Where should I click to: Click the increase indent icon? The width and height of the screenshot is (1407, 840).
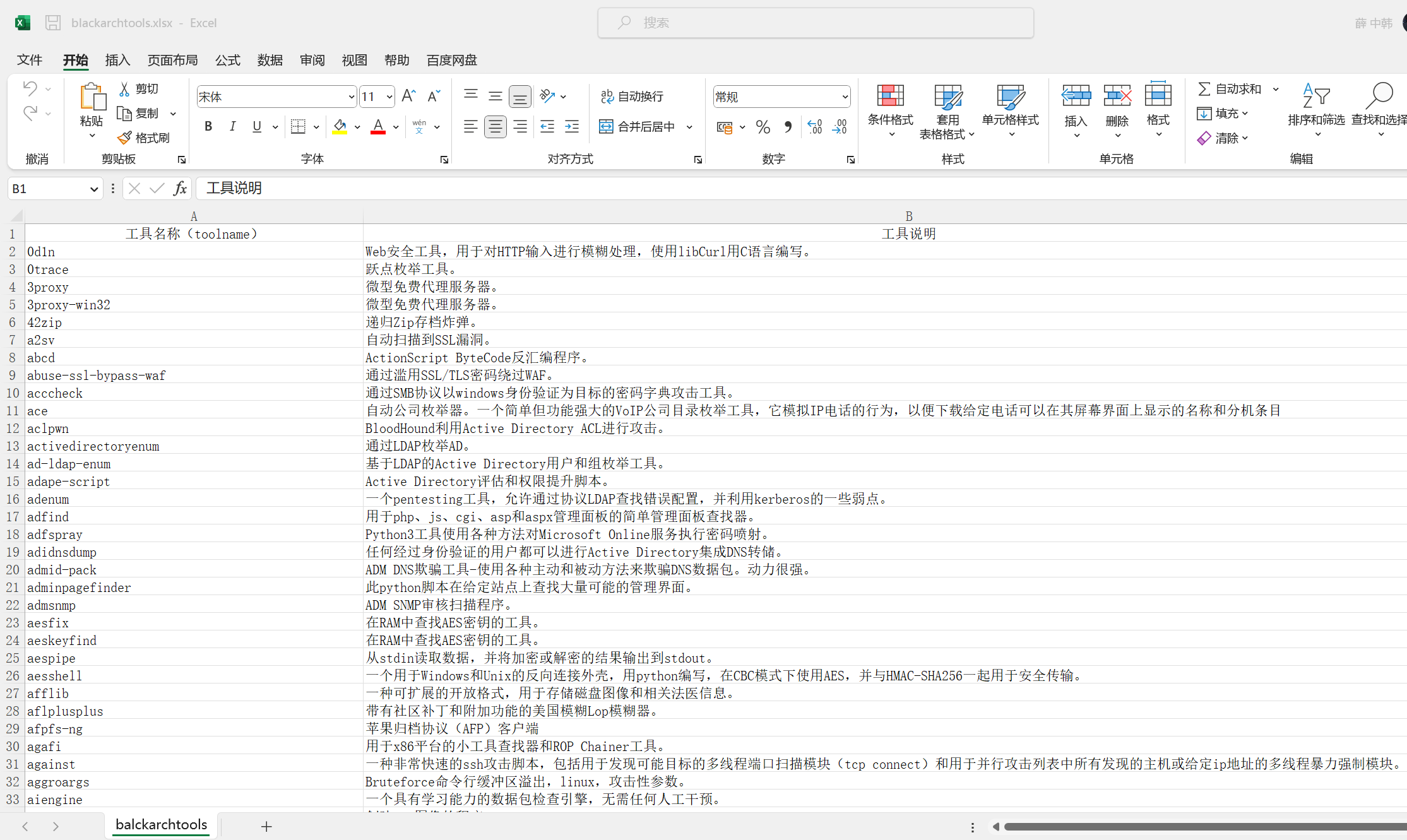coord(572,126)
